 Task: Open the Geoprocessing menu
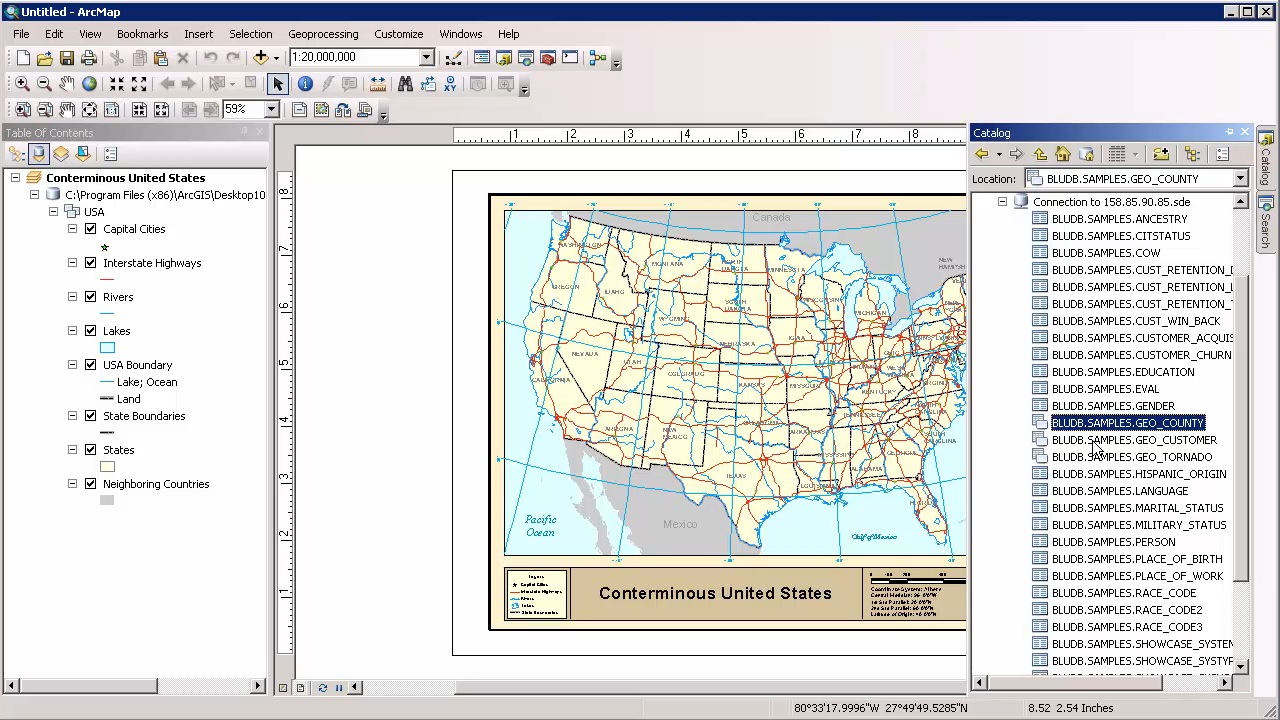(x=323, y=34)
